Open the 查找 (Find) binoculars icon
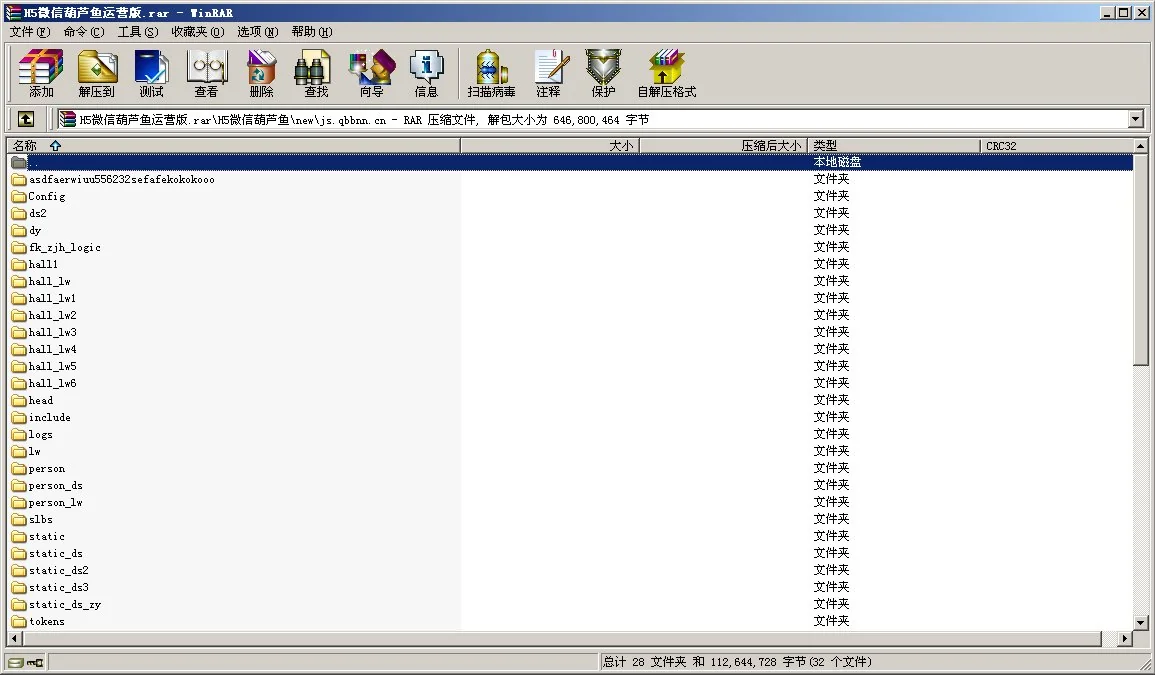The width and height of the screenshot is (1155, 675). pos(316,74)
